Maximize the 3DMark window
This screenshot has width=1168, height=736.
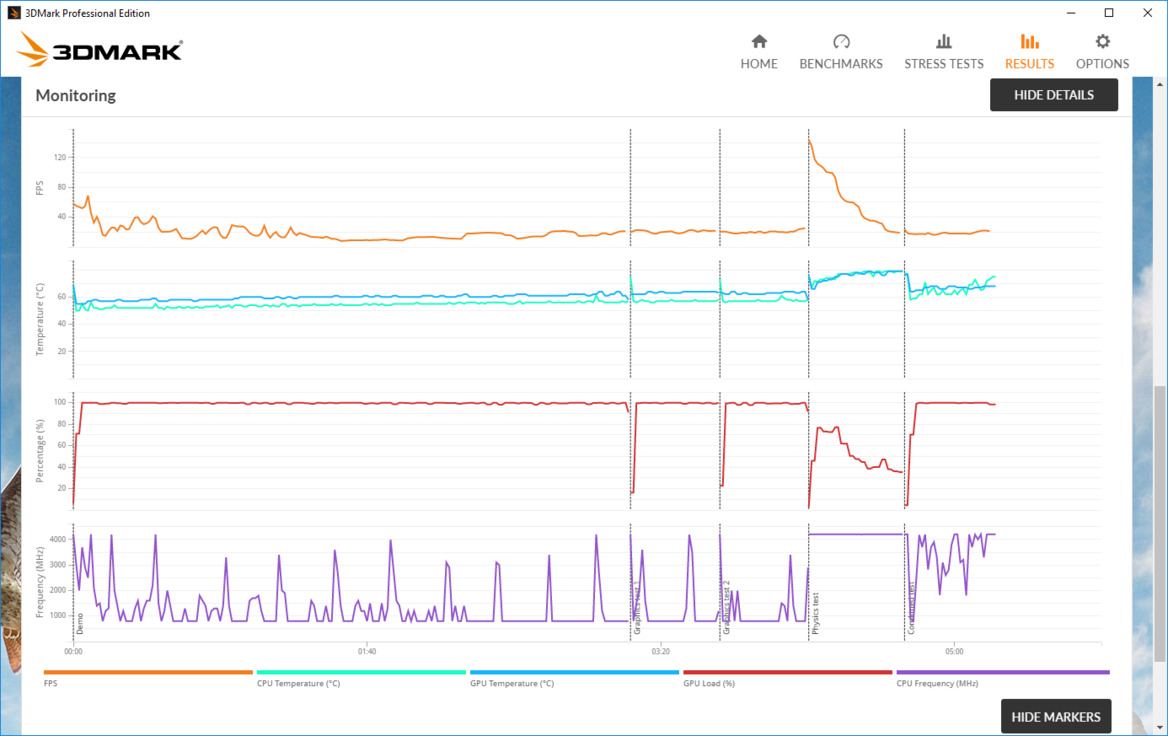1108,13
